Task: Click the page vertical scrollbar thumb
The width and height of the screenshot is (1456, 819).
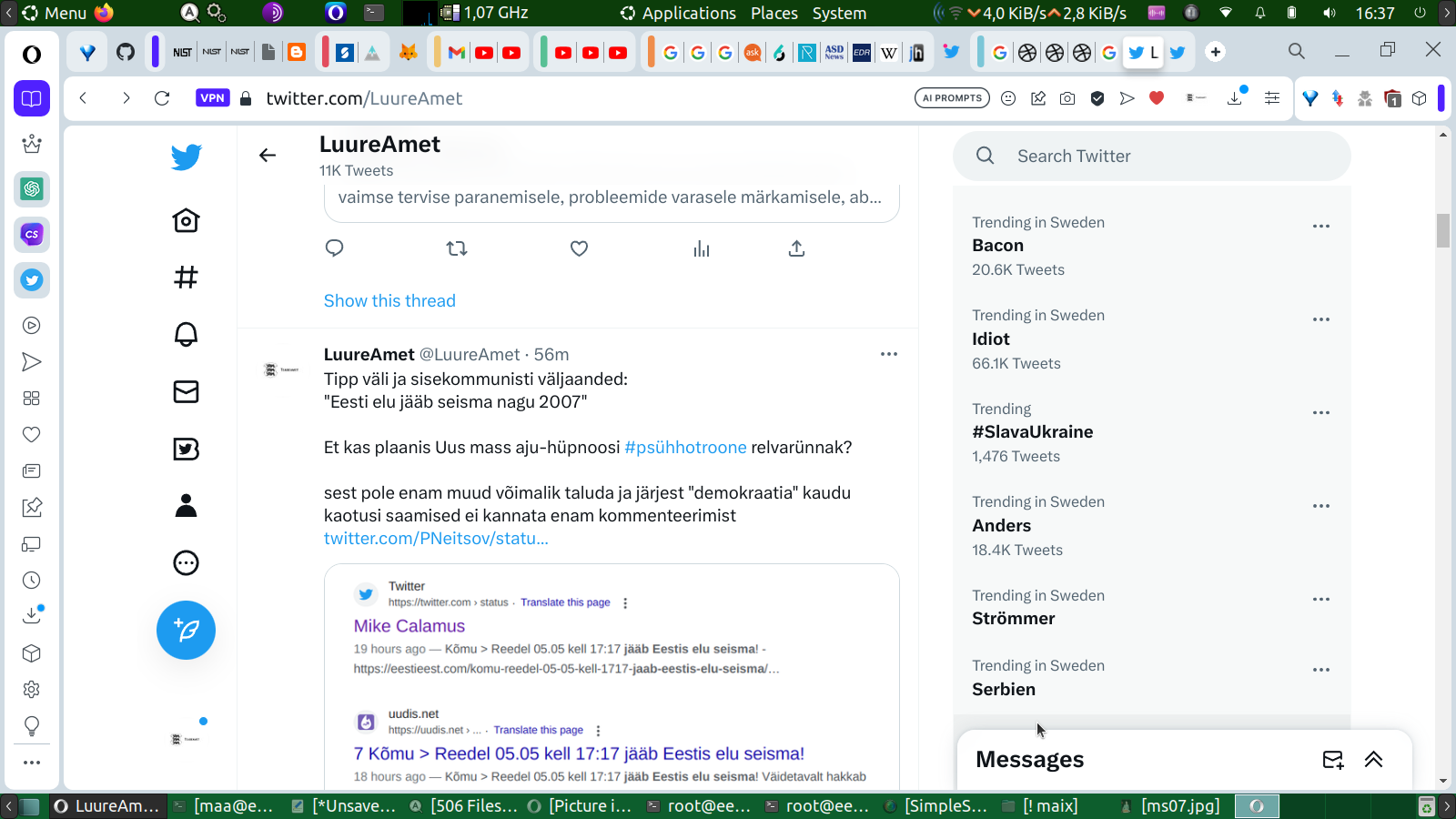Action: pos(1443,230)
